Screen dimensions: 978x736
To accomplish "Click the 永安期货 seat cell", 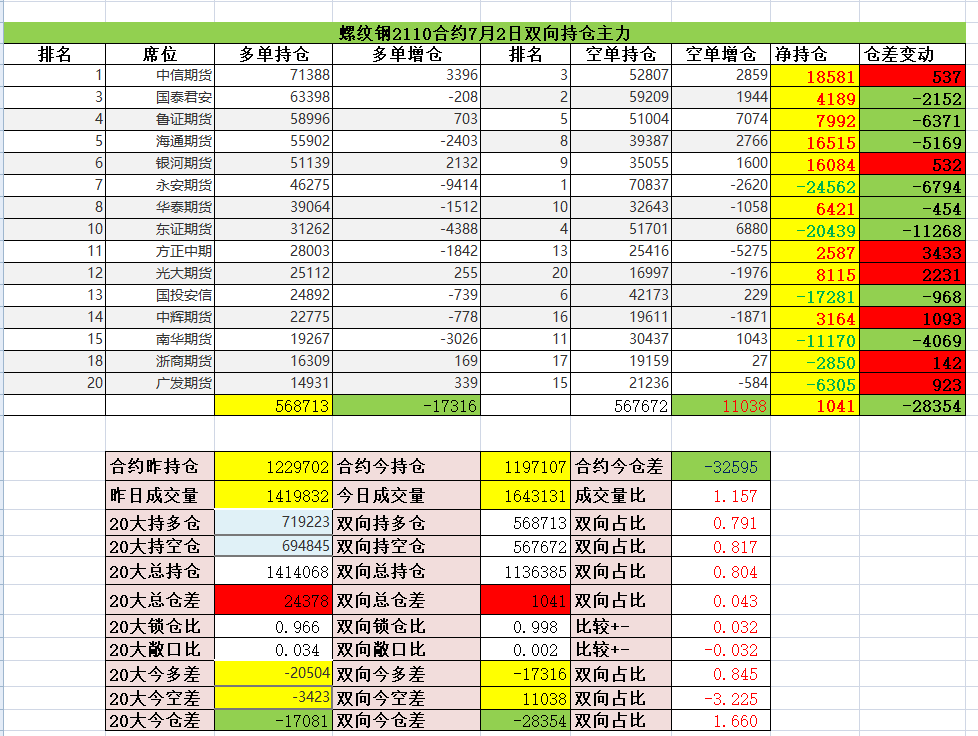I will pos(160,185).
